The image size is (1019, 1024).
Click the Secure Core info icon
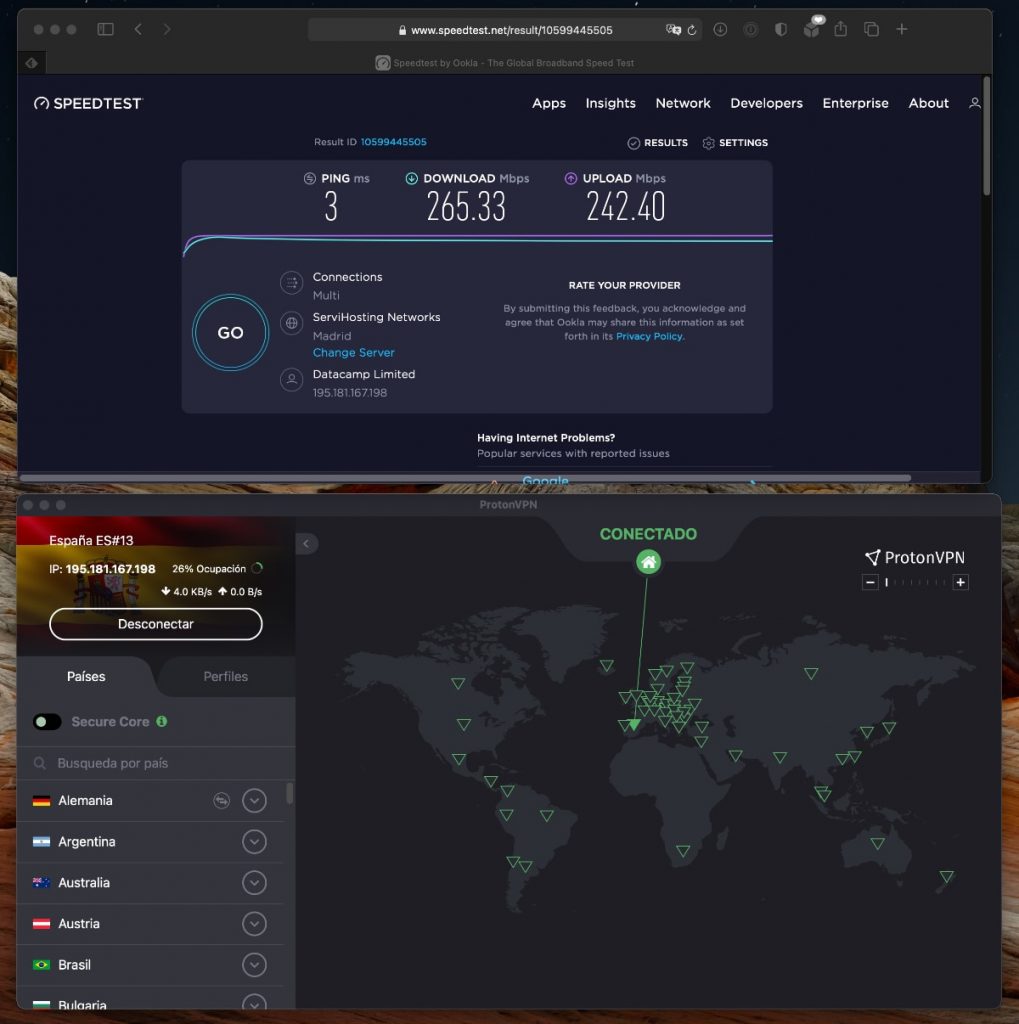click(161, 721)
